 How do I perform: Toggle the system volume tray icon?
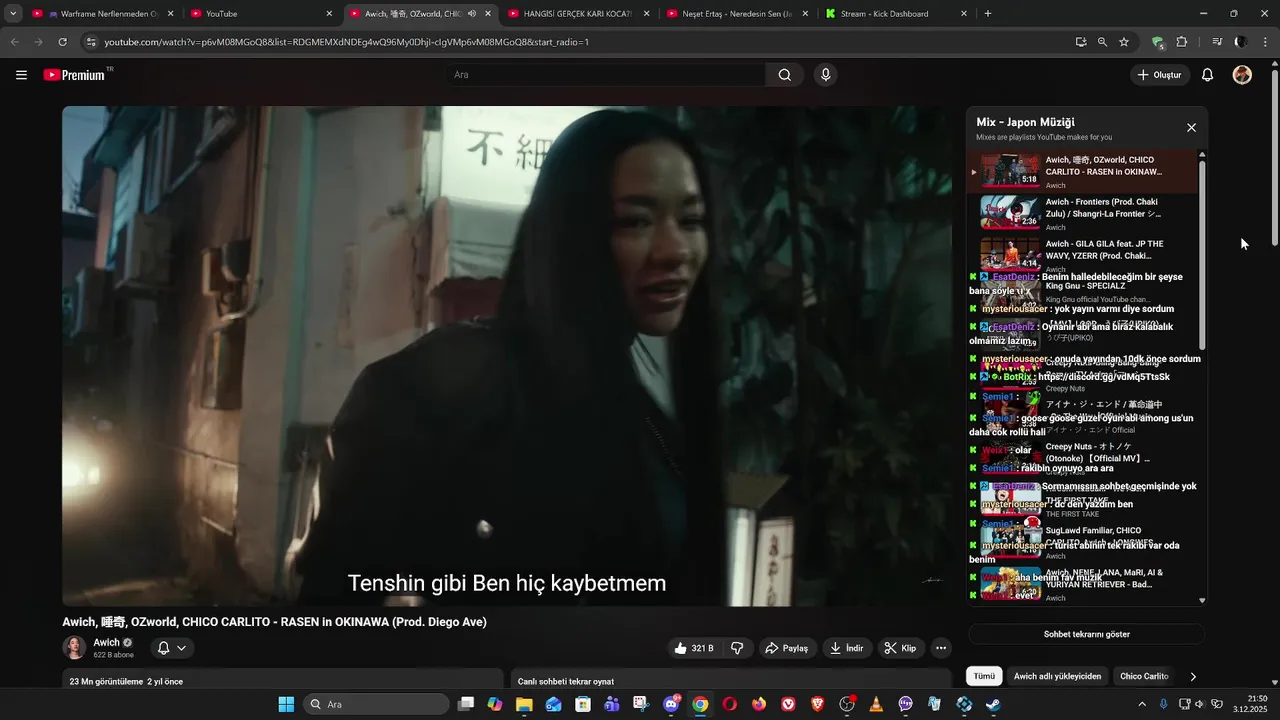[1200, 704]
